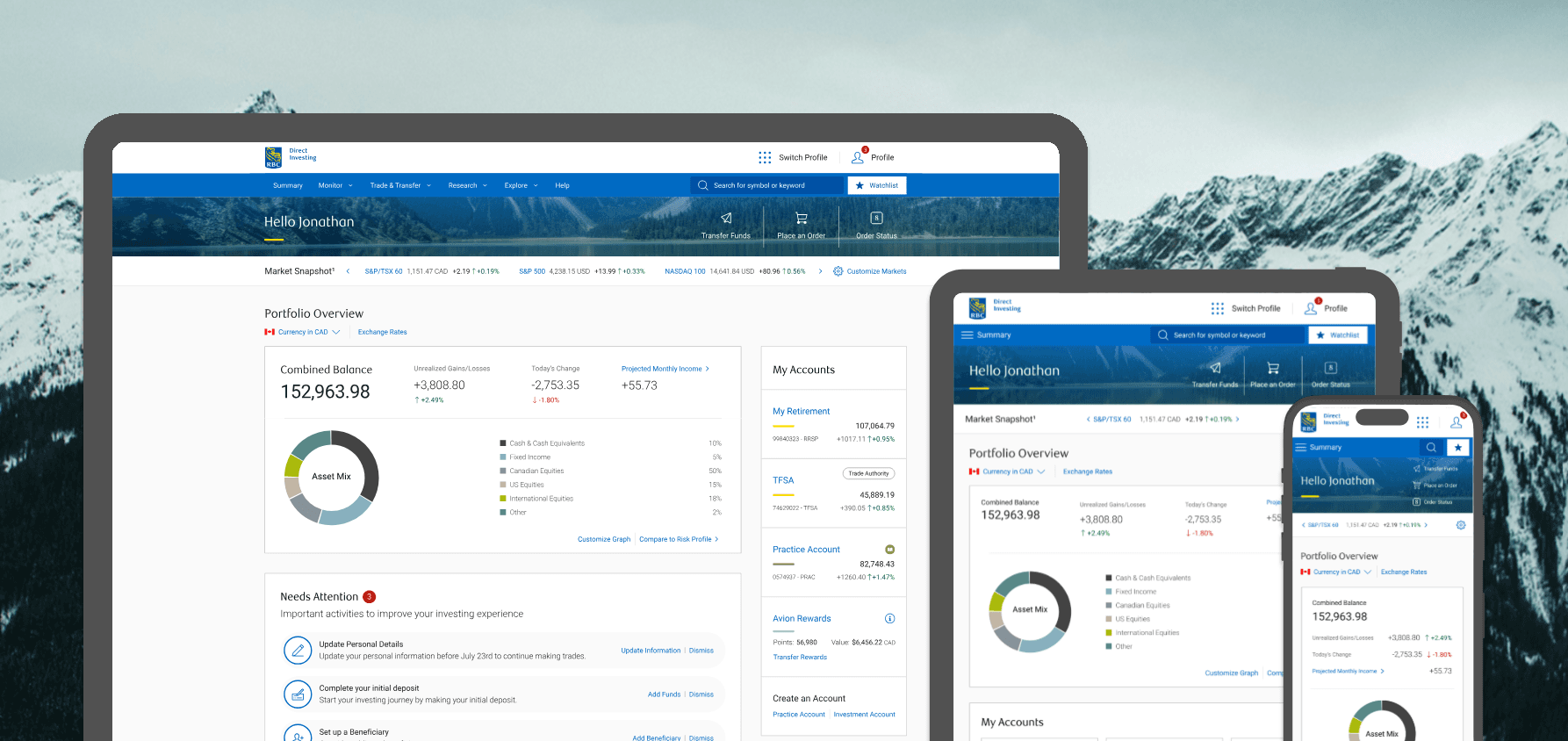
Task: Click Exchange Rates link on desktop
Action: 383,332
